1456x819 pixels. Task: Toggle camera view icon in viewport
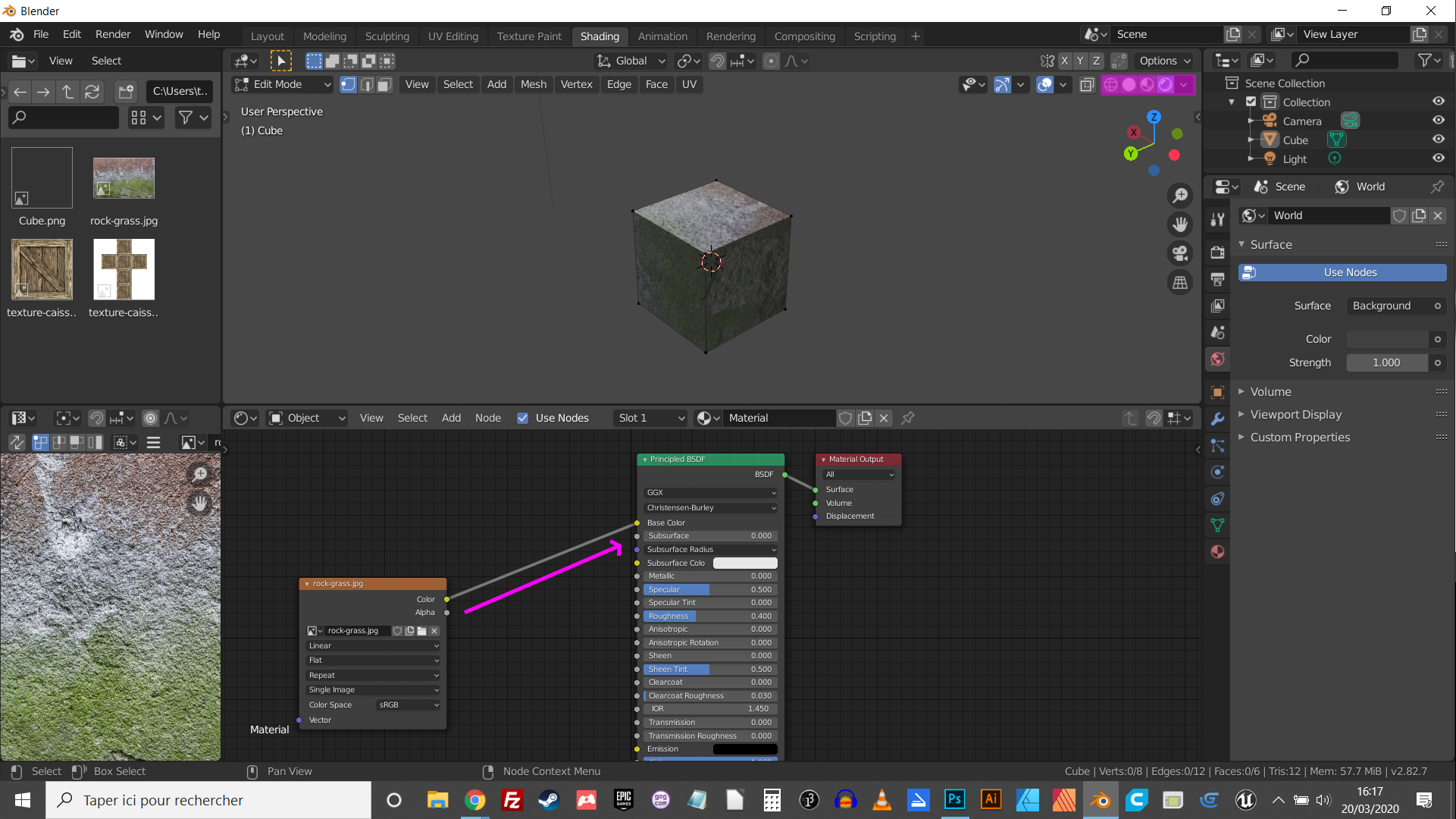pos(1180,253)
